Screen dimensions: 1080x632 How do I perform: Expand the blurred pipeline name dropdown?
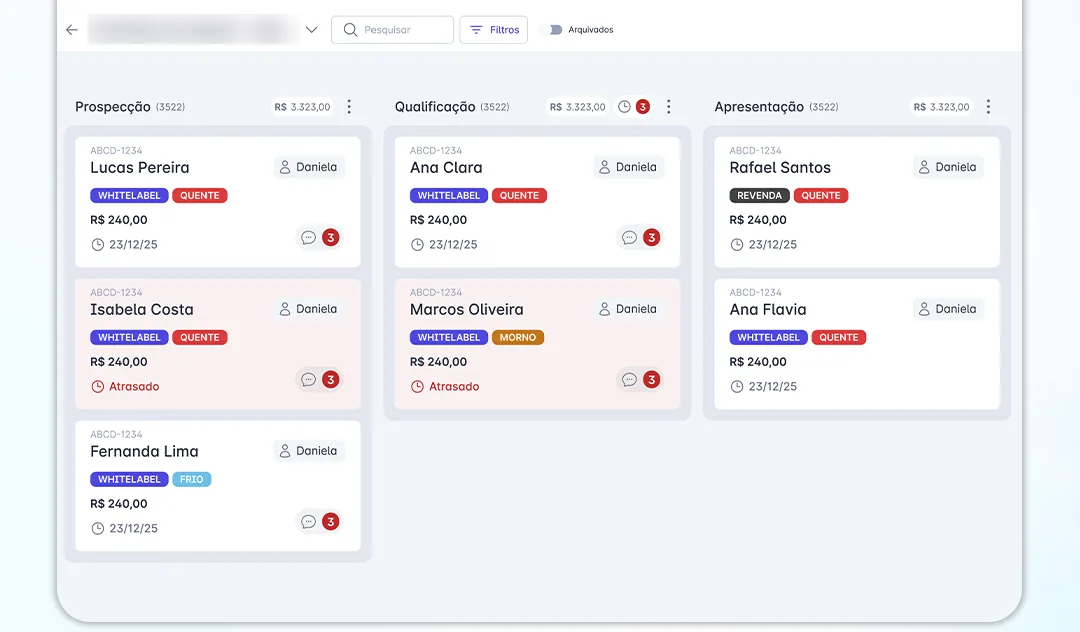point(311,30)
